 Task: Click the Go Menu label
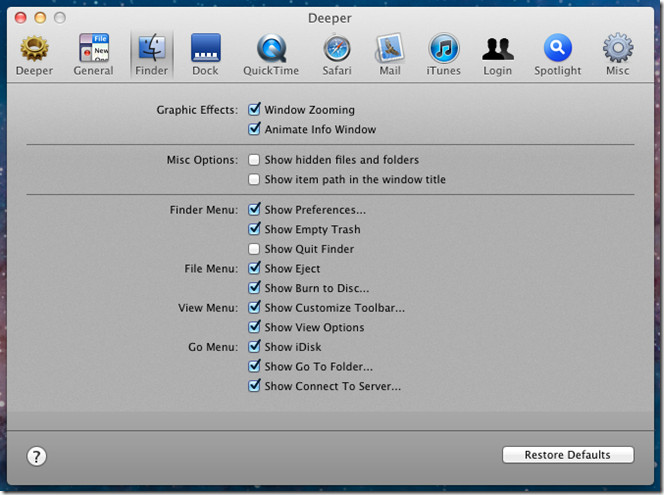pos(213,347)
